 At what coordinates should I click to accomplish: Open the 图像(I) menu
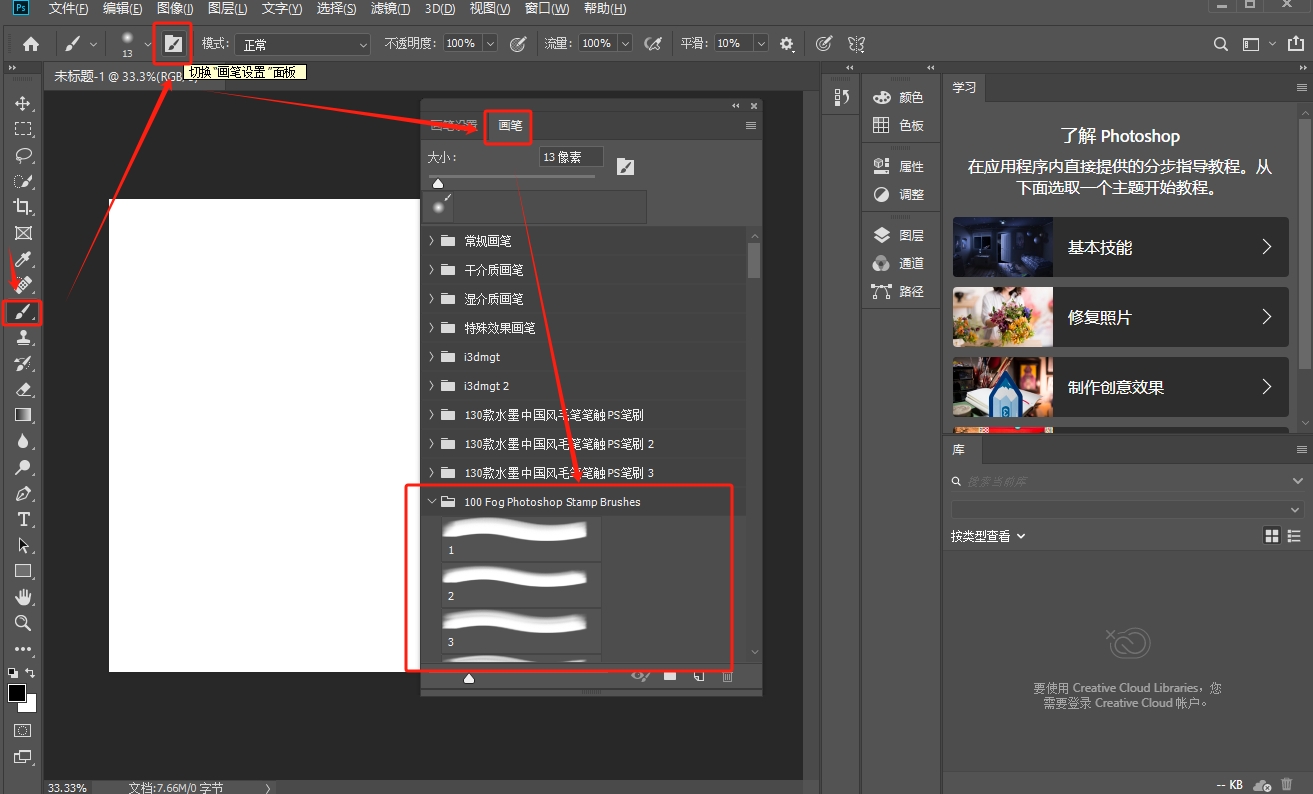(x=175, y=9)
